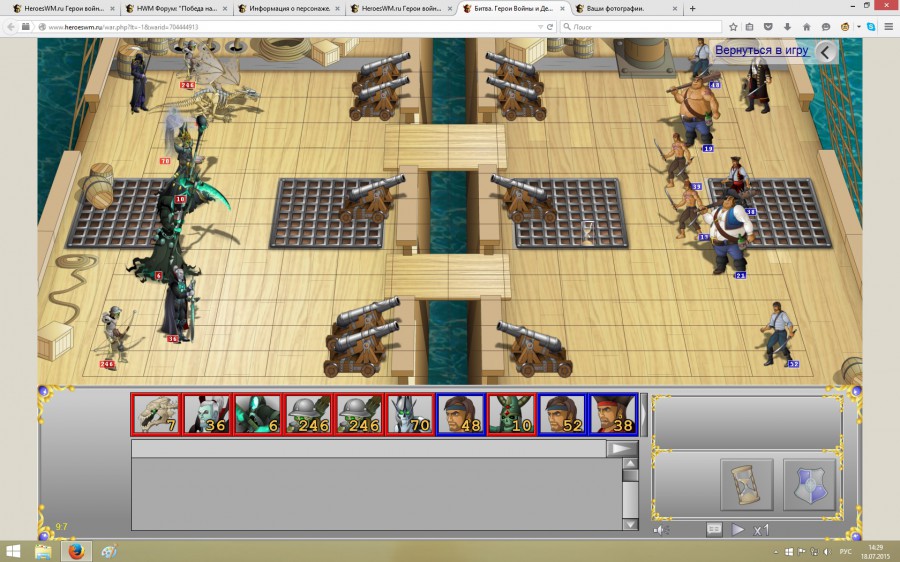
Task: Open File Explorer from the taskbar
Action: [43, 552]
